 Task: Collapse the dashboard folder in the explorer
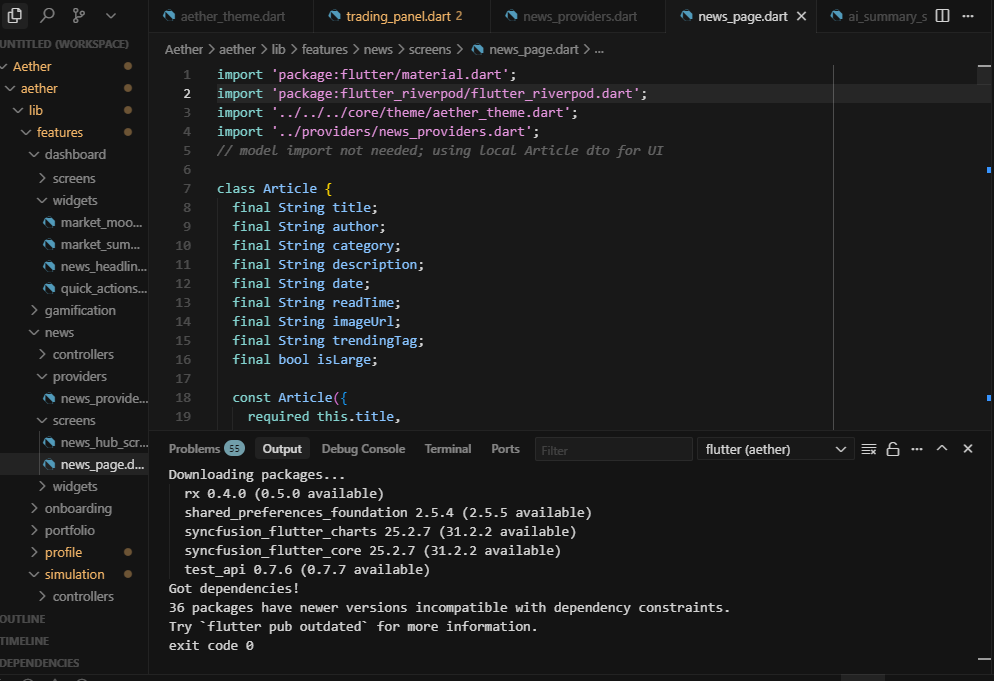coord(75,154)
